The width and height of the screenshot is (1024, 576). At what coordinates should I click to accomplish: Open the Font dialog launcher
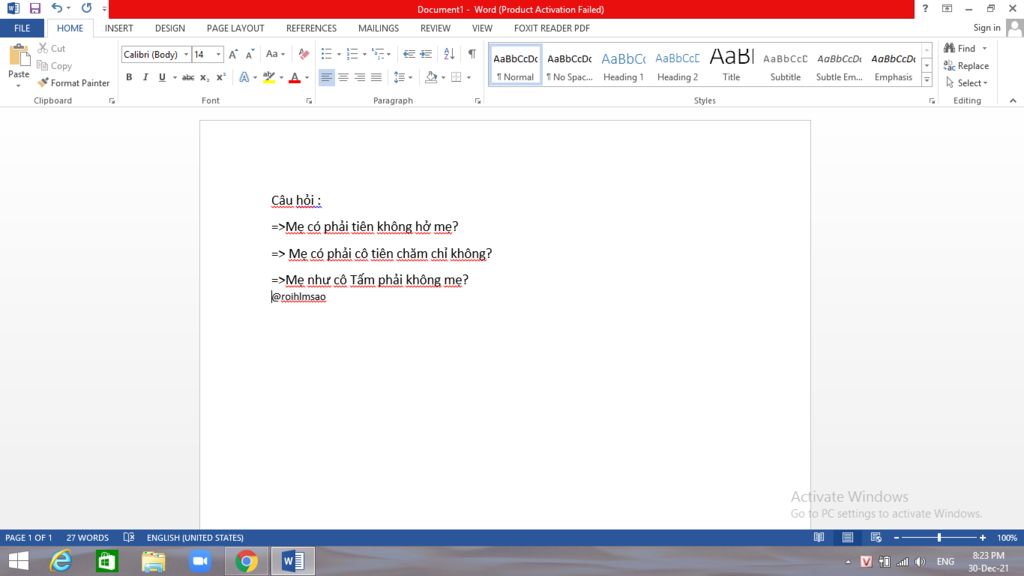(x=309, y=101)
